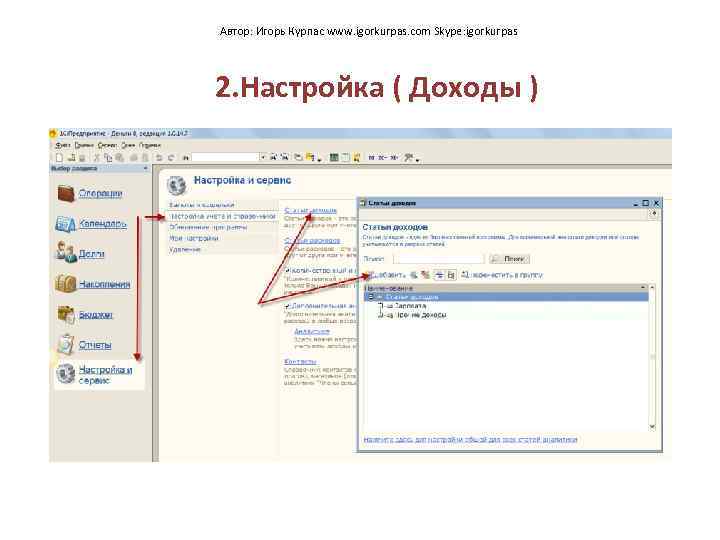Click the Поиск button in the dialog
The image size is (720, 540).
pos(509,259)
